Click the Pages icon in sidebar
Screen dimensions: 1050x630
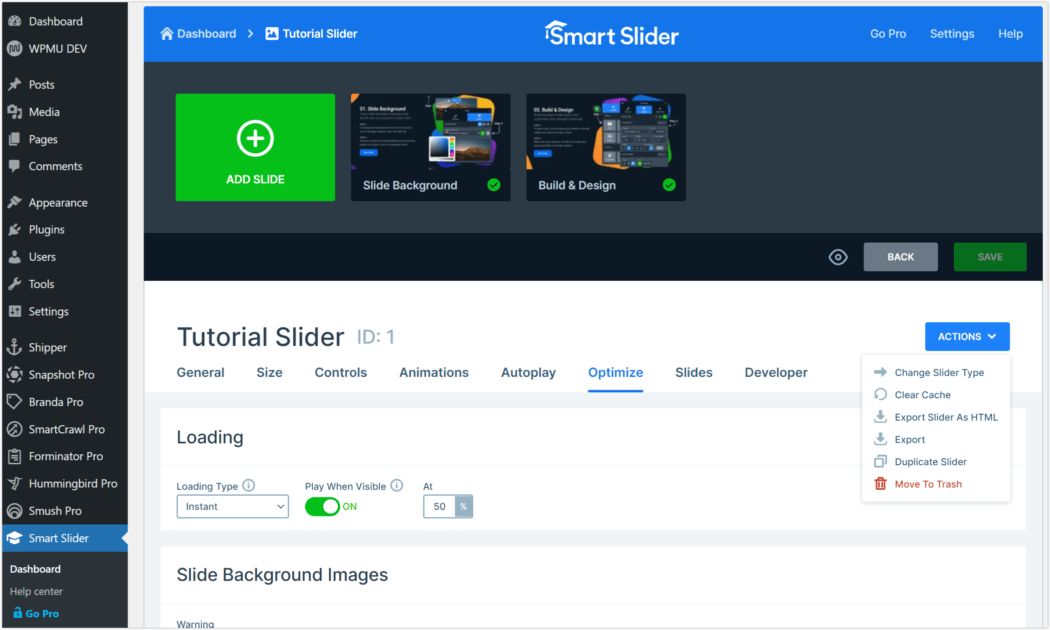(x=15, y=139)
